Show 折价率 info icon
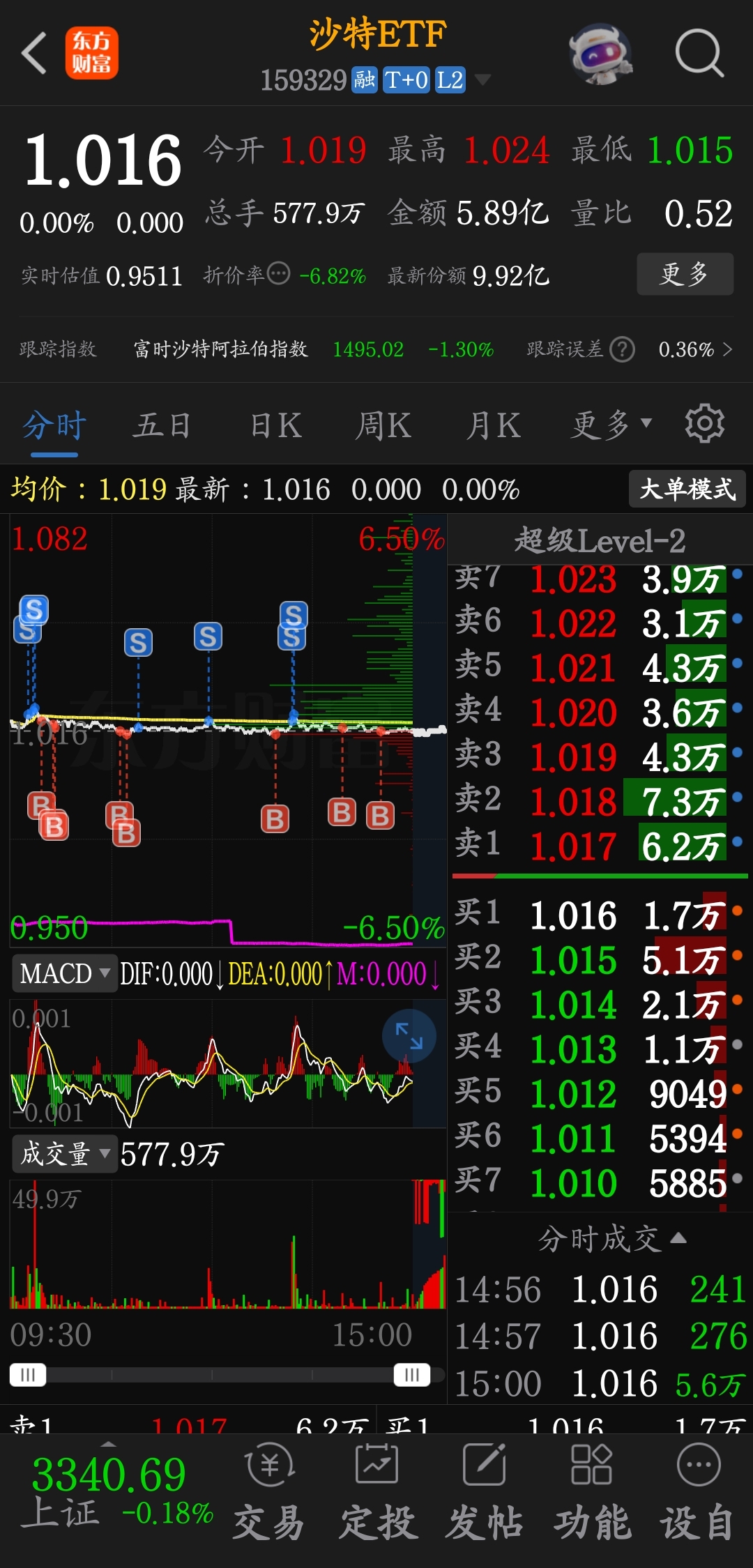Image resolution: width=753 pixels, height=1568 pixels. [279, 274]
